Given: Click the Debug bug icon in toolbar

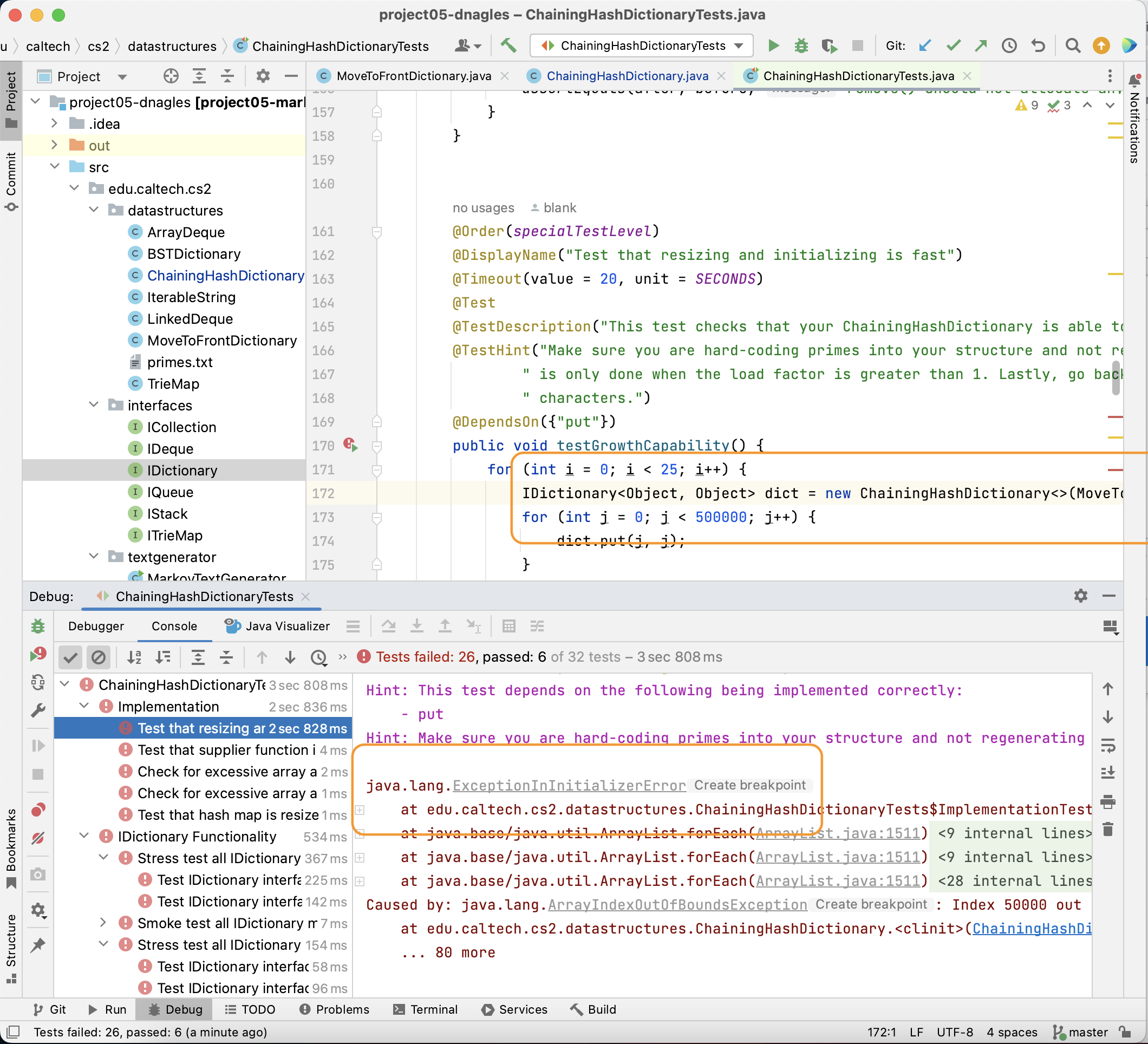Looking at the screenshot, I should click(801, 45).
